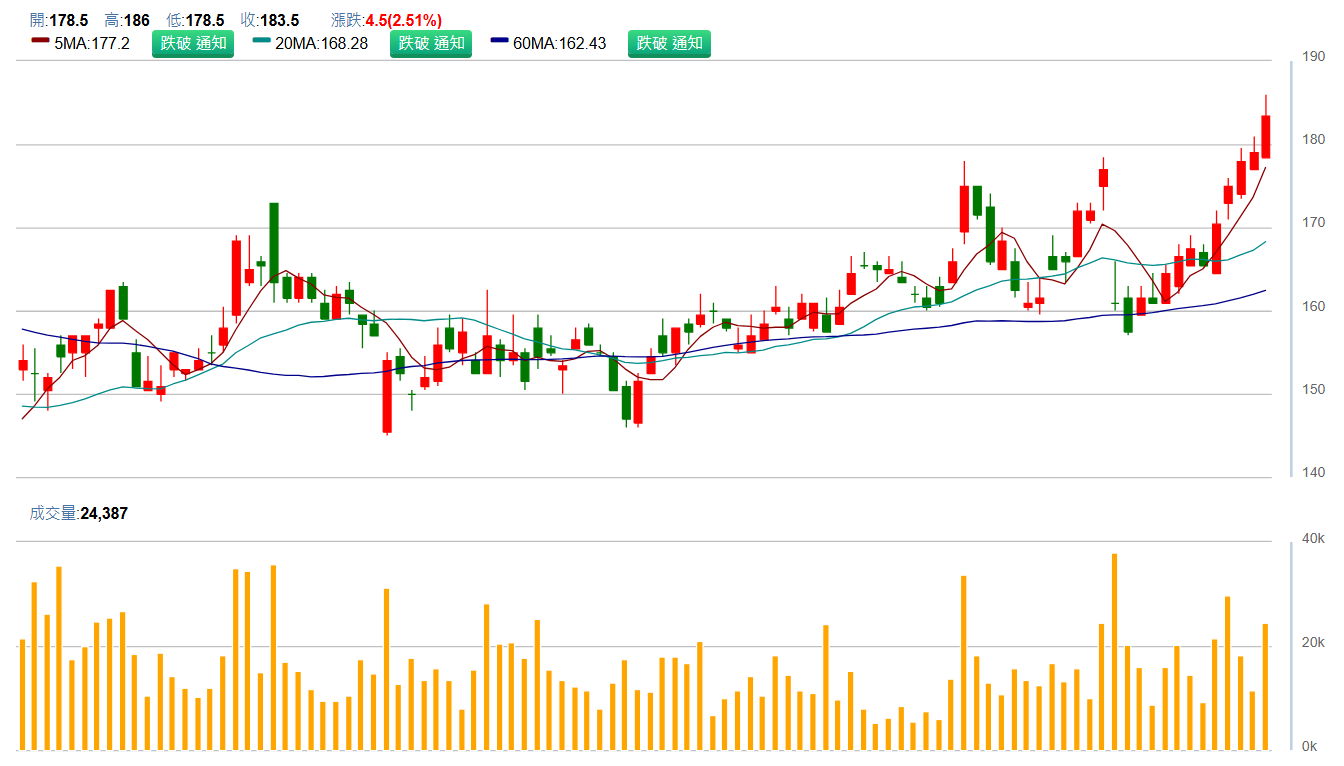Select the rightmost orange volume bar

pos(1265,686)
